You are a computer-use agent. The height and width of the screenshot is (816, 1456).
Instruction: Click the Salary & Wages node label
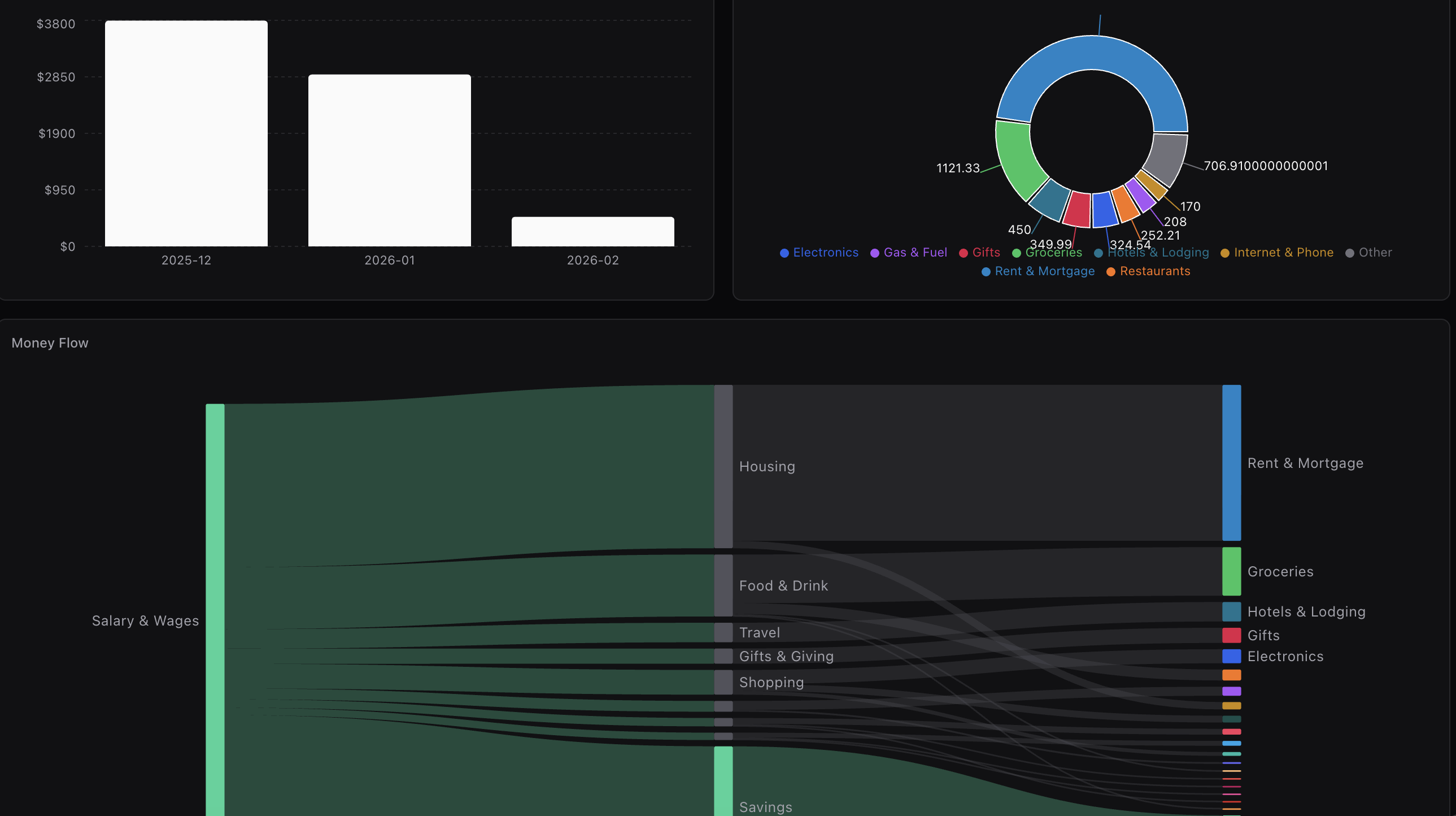pos(145,620)
